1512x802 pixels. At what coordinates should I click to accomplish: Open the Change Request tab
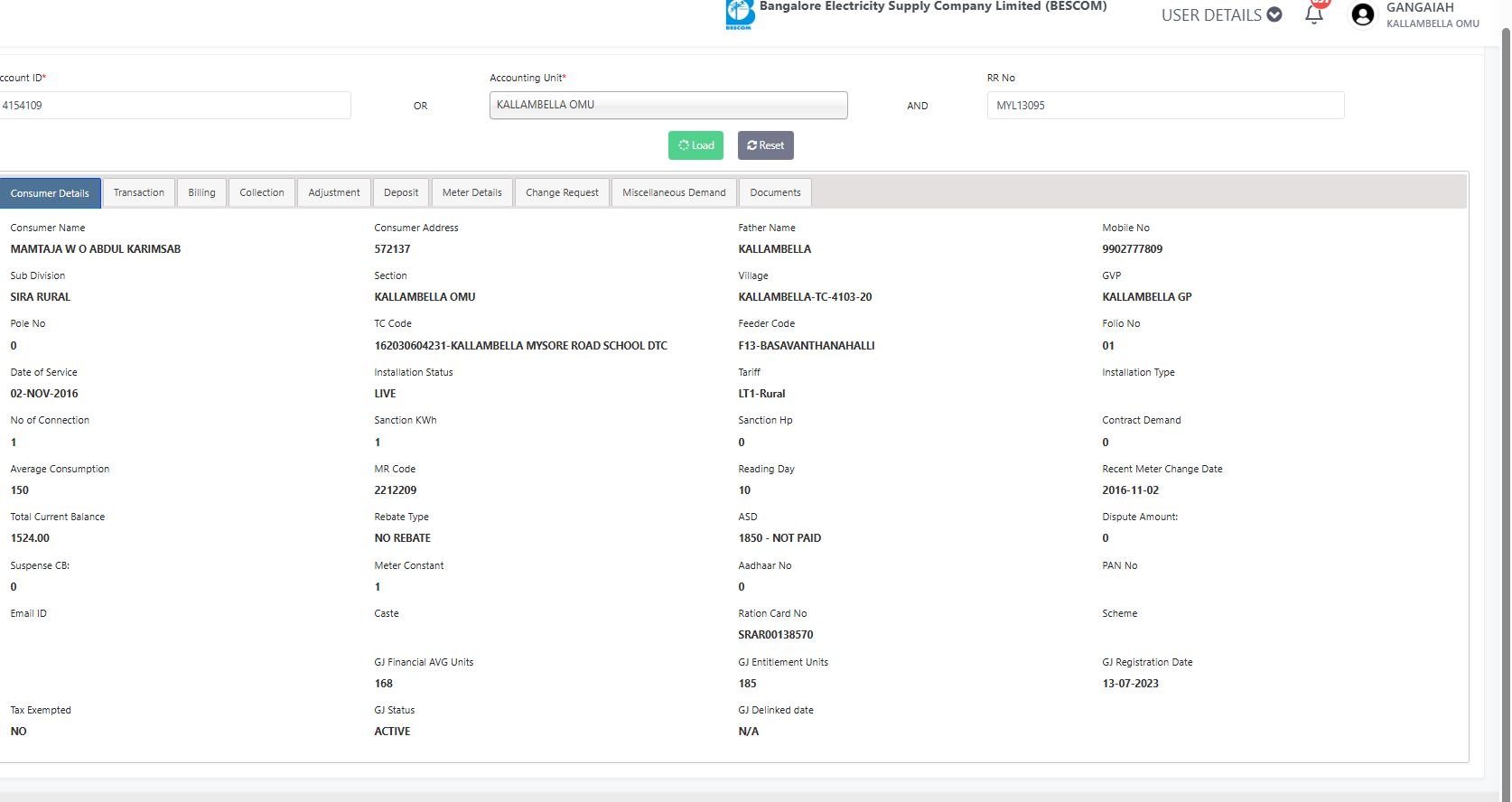pyautogui.click(x=562, y=192)
